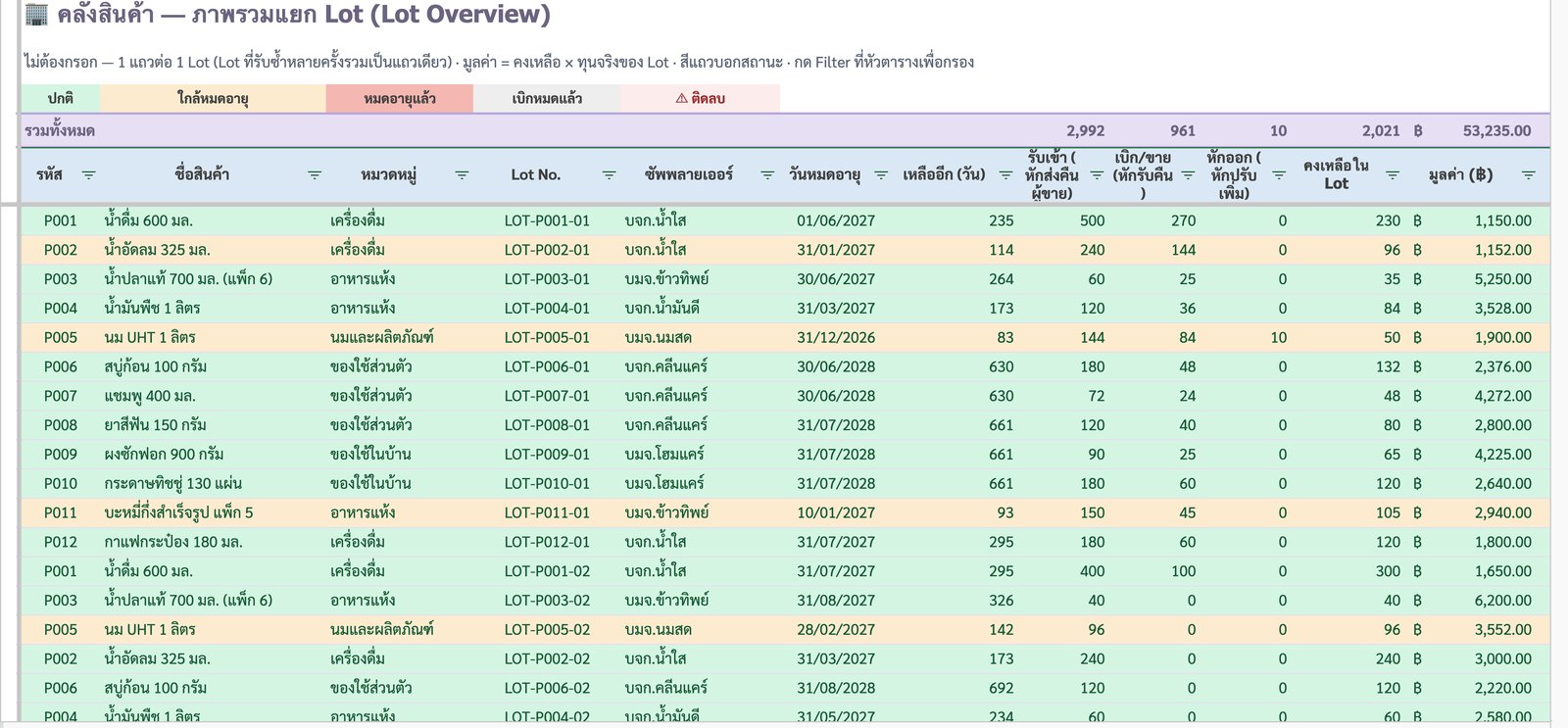Select the Lot cell LOT-P003-02
1568x728 pixels.
pyautogui.click(x=547, y=601)
